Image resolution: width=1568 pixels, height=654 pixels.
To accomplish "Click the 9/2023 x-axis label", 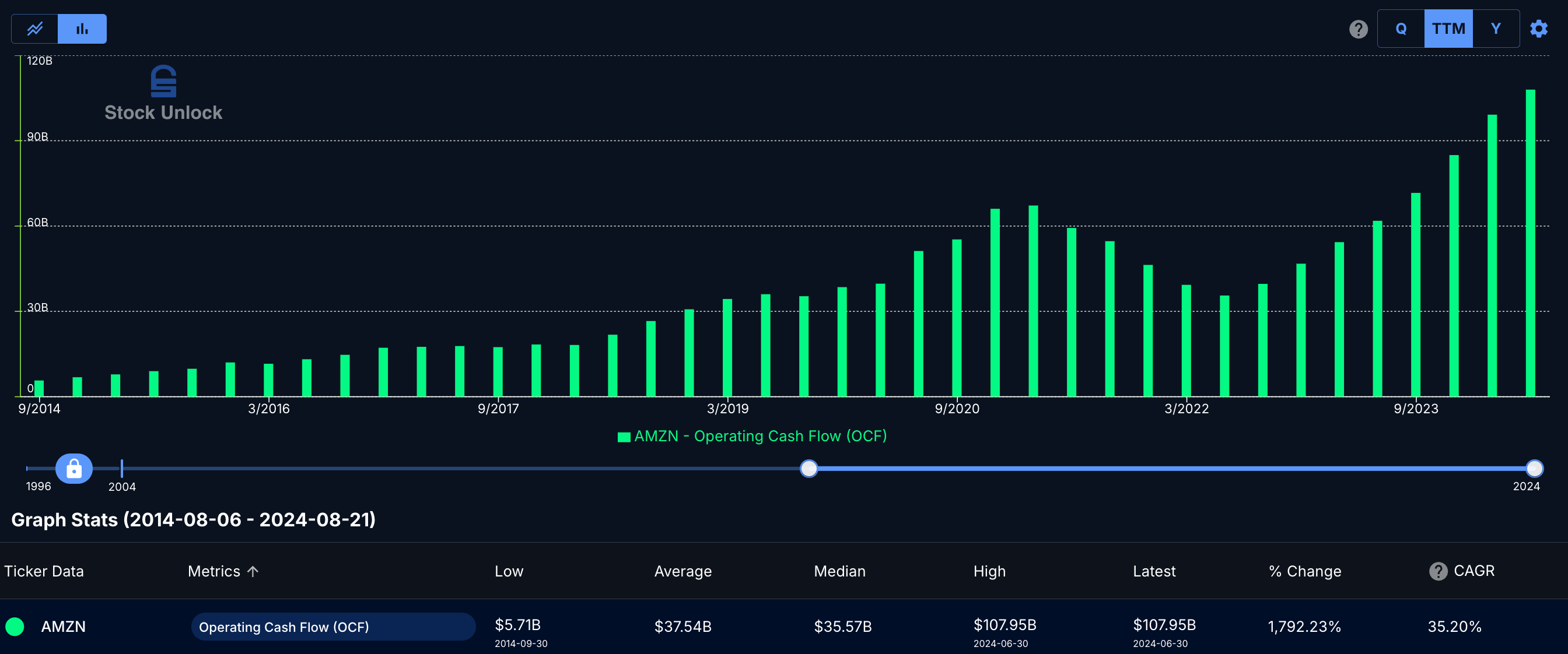I will click(1416, 409).
